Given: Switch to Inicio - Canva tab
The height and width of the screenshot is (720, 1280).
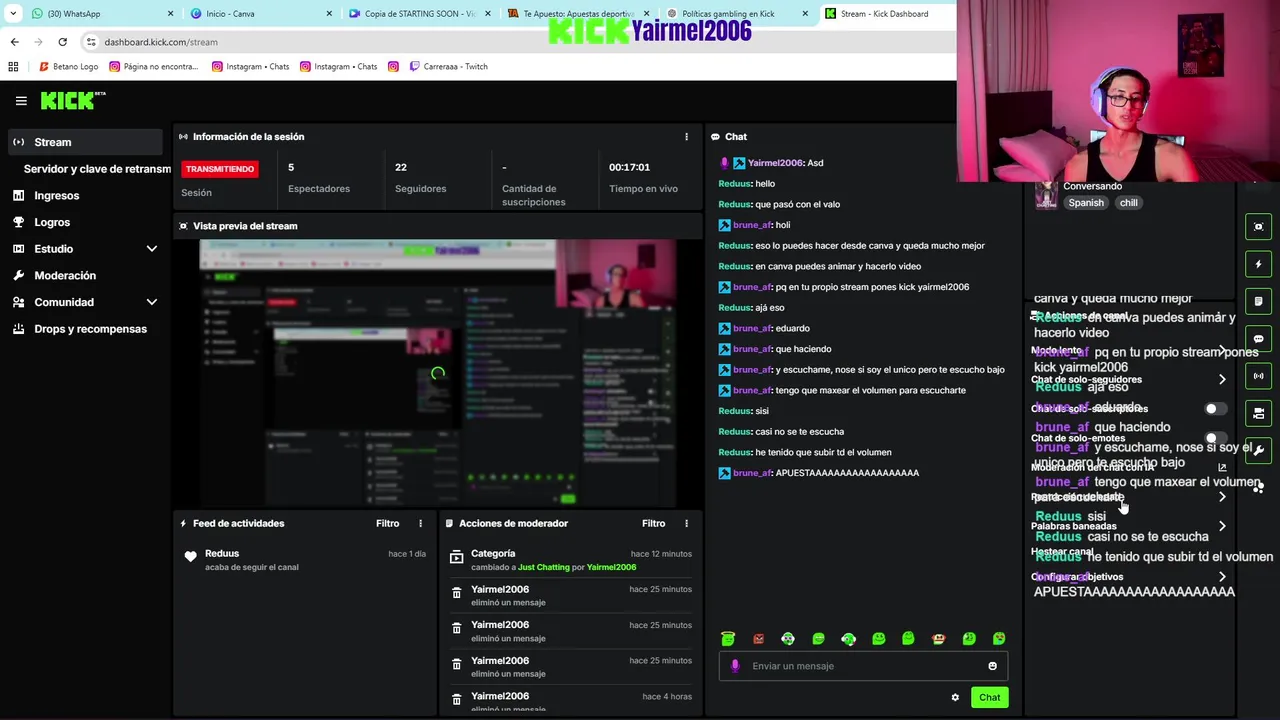Looking at the screenshot, I should point(260,14).
